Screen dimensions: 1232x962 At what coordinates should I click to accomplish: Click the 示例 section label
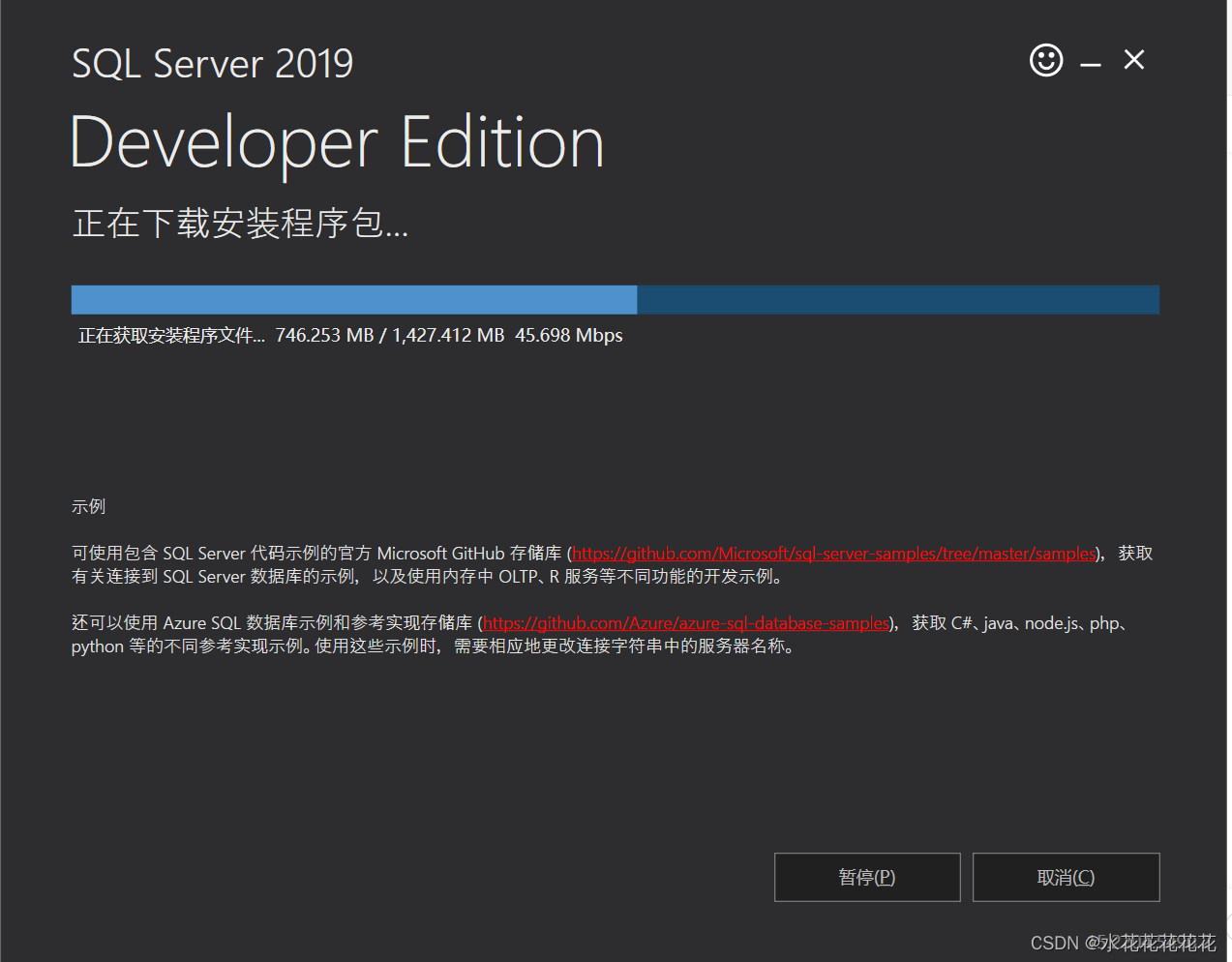(88, 506)
